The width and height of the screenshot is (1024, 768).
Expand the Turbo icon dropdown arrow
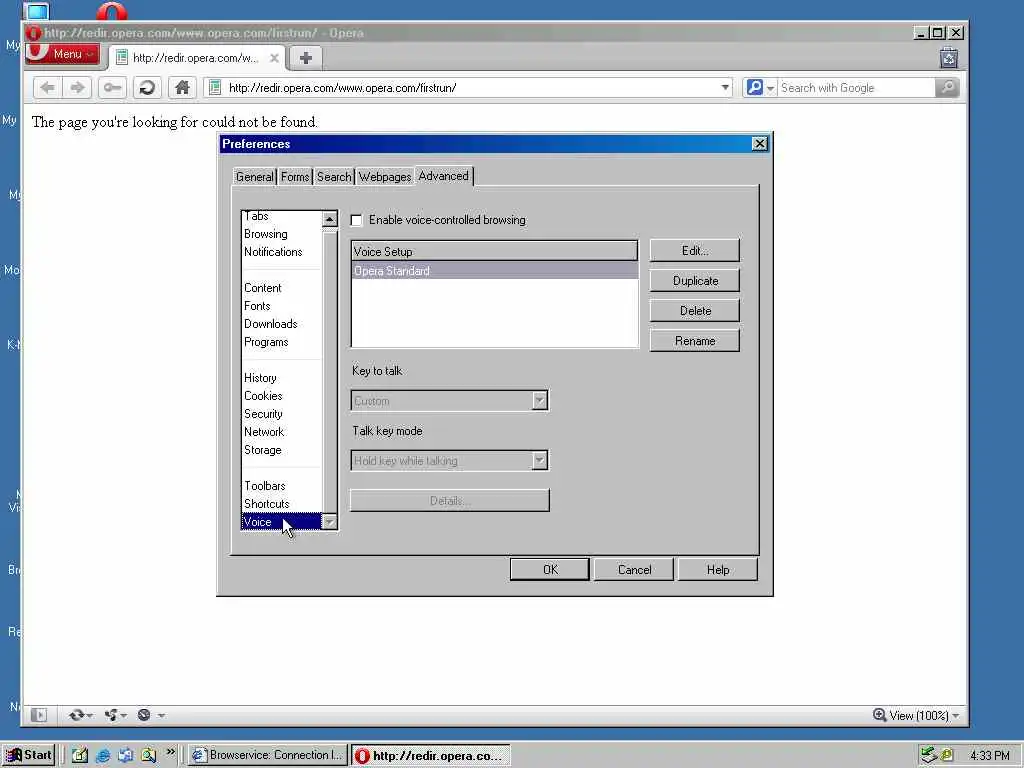click(x=161, y=716)
